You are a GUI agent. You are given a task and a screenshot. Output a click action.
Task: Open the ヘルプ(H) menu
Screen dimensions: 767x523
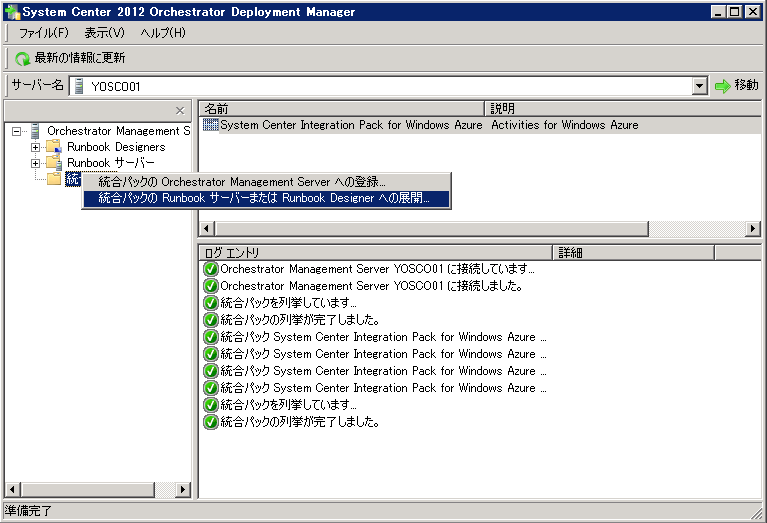point(163,33)
